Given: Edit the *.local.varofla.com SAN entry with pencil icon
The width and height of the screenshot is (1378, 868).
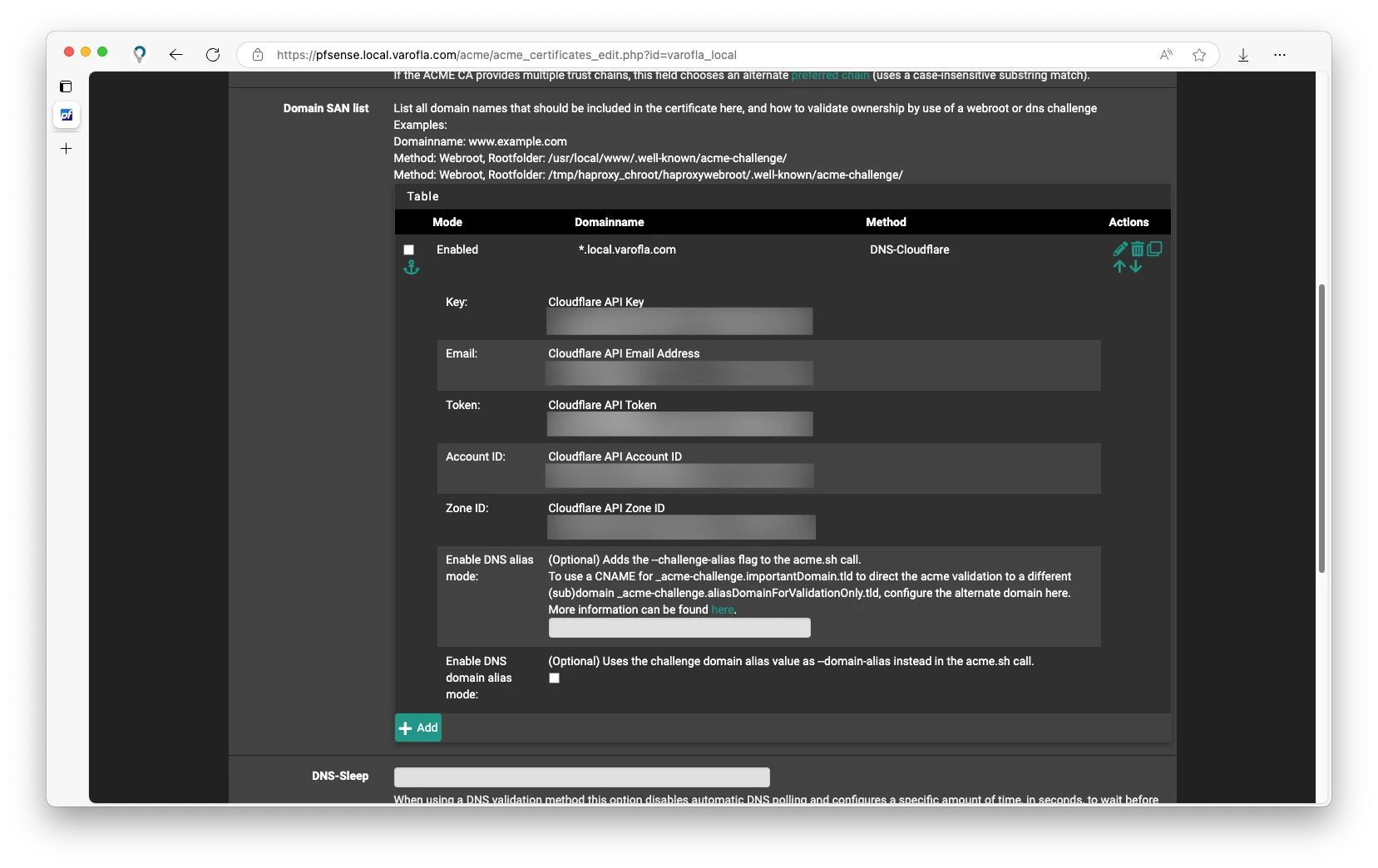Looking at the screenshot, I should [1120, 249].
